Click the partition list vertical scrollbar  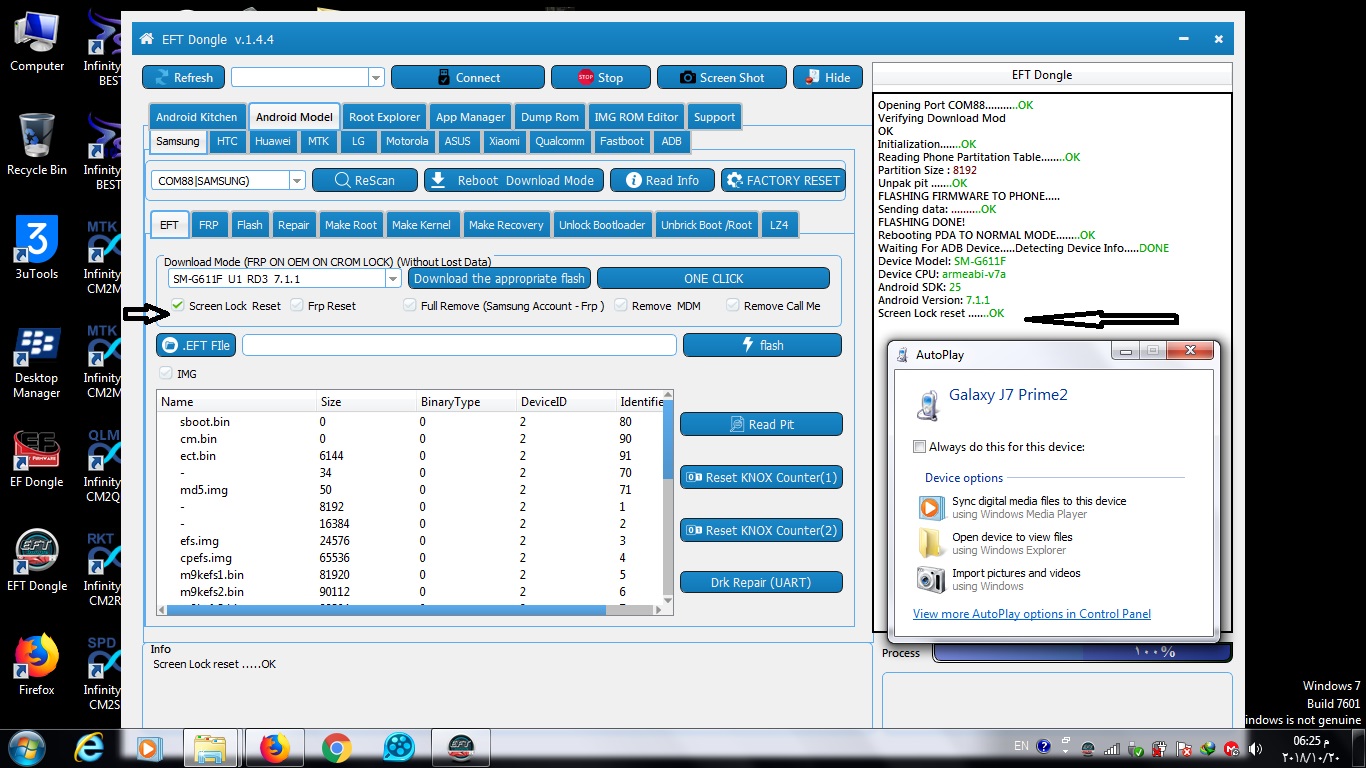668,502
